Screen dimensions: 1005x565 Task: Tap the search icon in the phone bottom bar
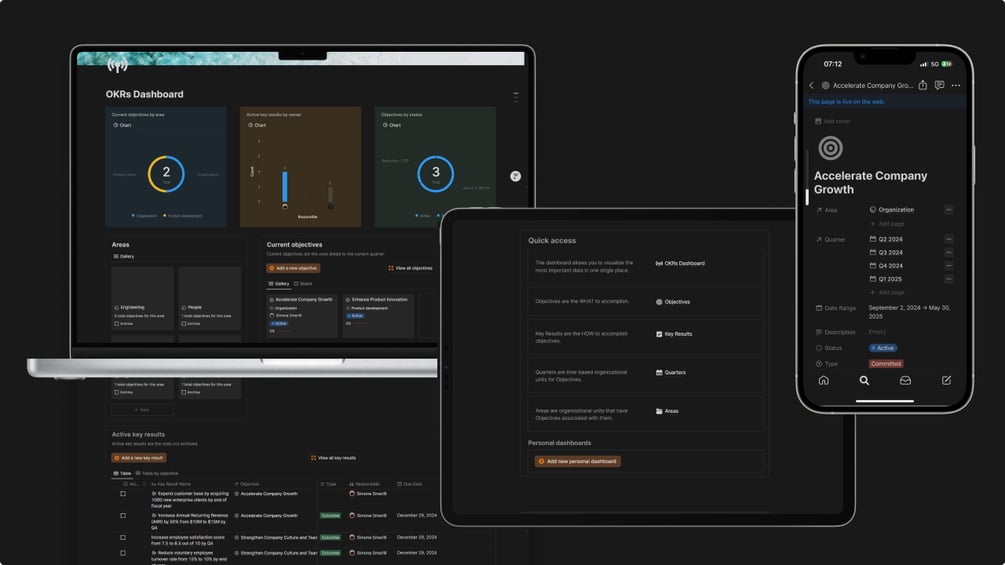(864, 380)
